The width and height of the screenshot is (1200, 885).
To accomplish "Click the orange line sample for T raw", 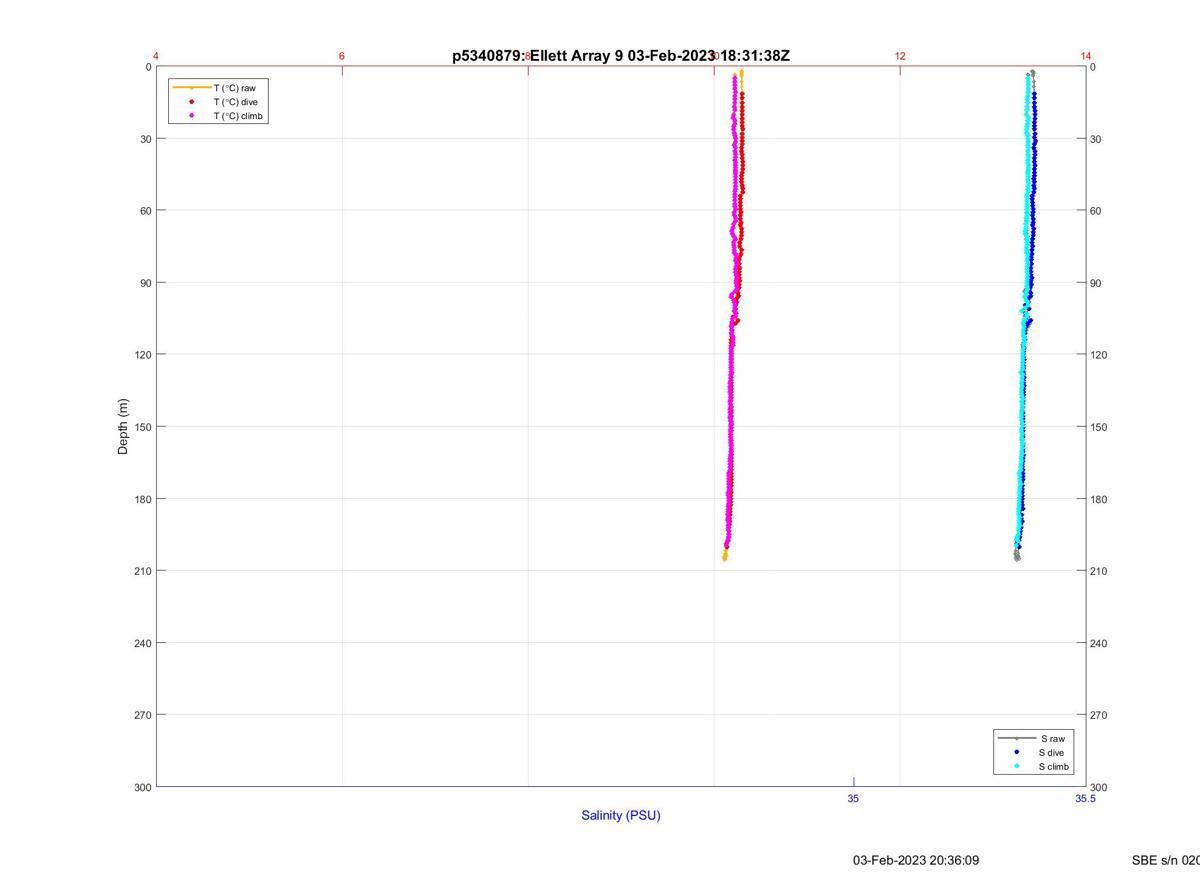I will pos(191,88).
